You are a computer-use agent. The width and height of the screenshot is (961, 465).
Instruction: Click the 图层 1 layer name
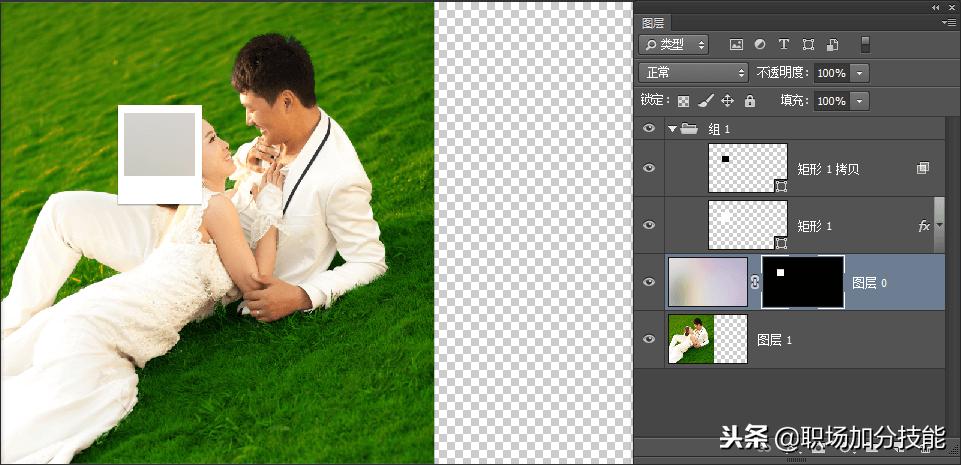[x=775, y=340]
